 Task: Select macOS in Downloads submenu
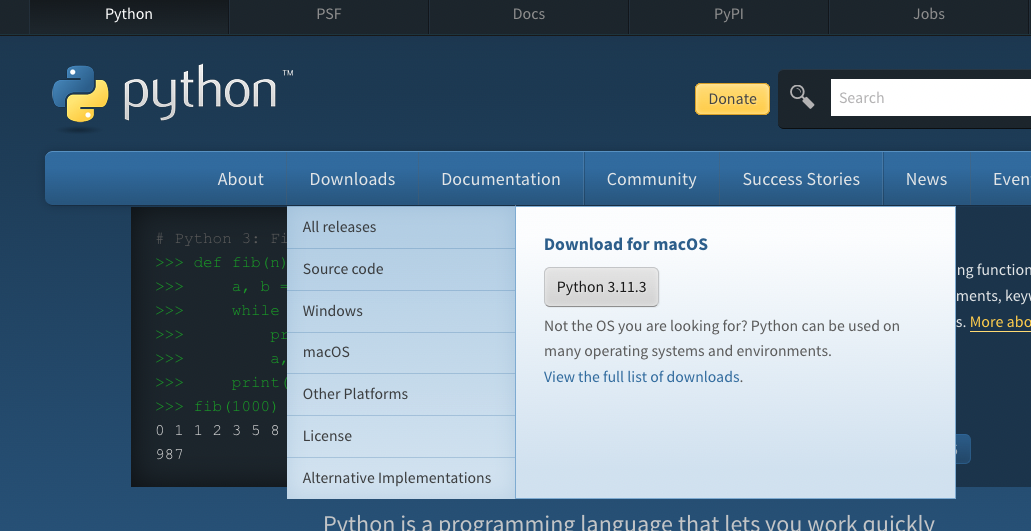tap(401, 352)
